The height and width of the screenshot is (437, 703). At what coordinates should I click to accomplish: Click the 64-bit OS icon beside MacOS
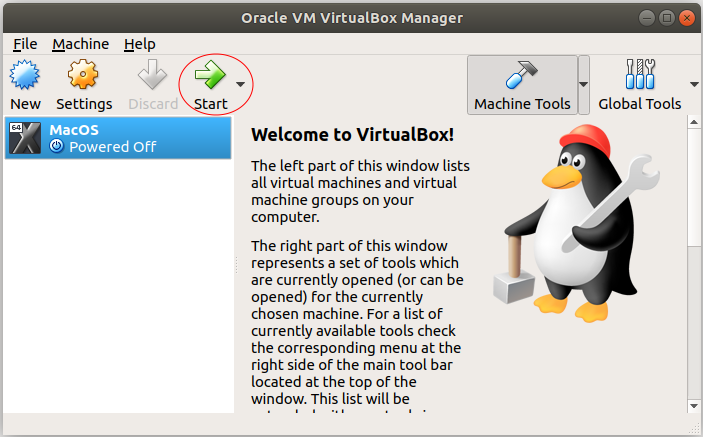24,138
